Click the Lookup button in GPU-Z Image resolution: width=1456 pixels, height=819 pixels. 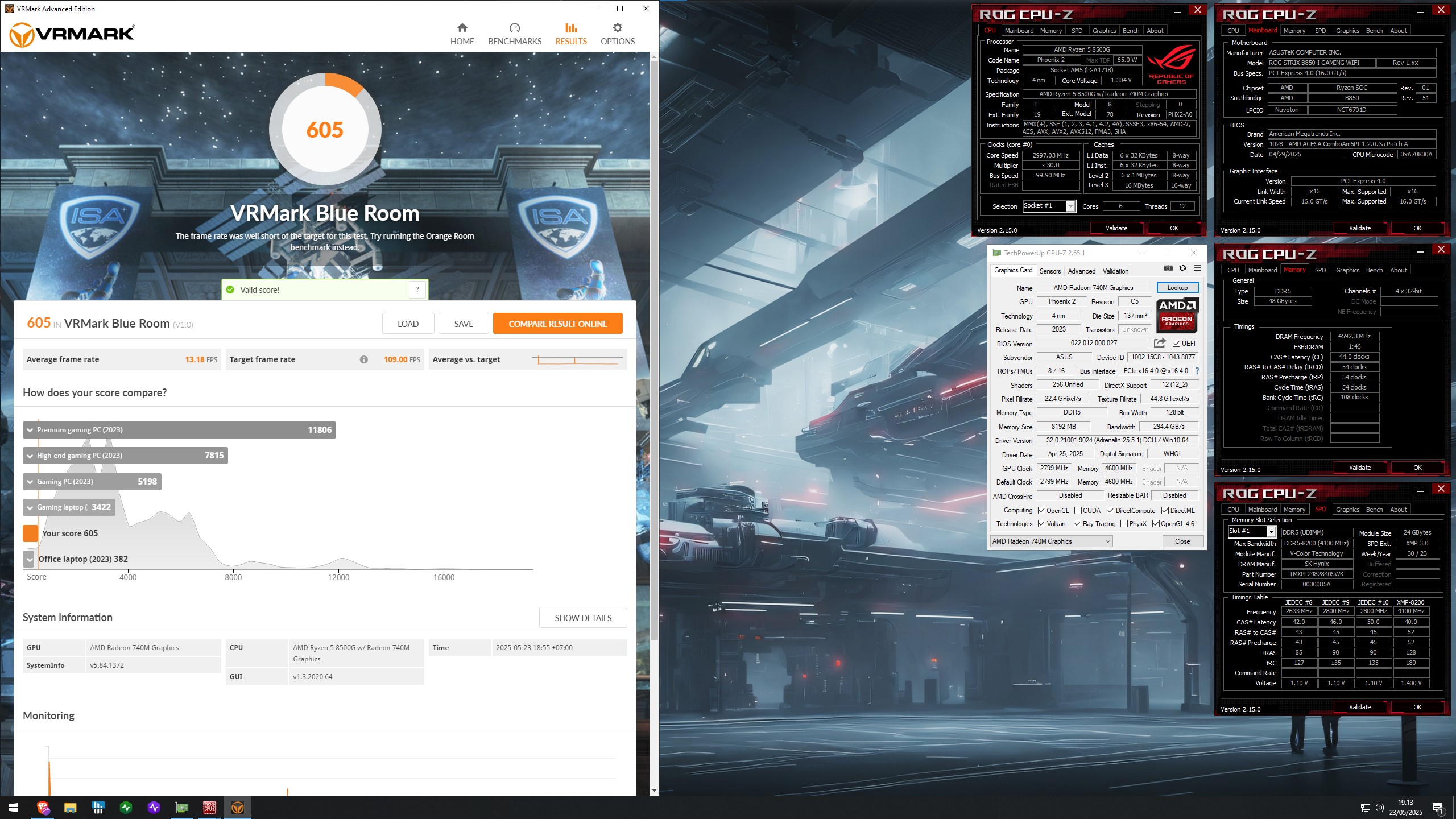tap(1177, 288)
